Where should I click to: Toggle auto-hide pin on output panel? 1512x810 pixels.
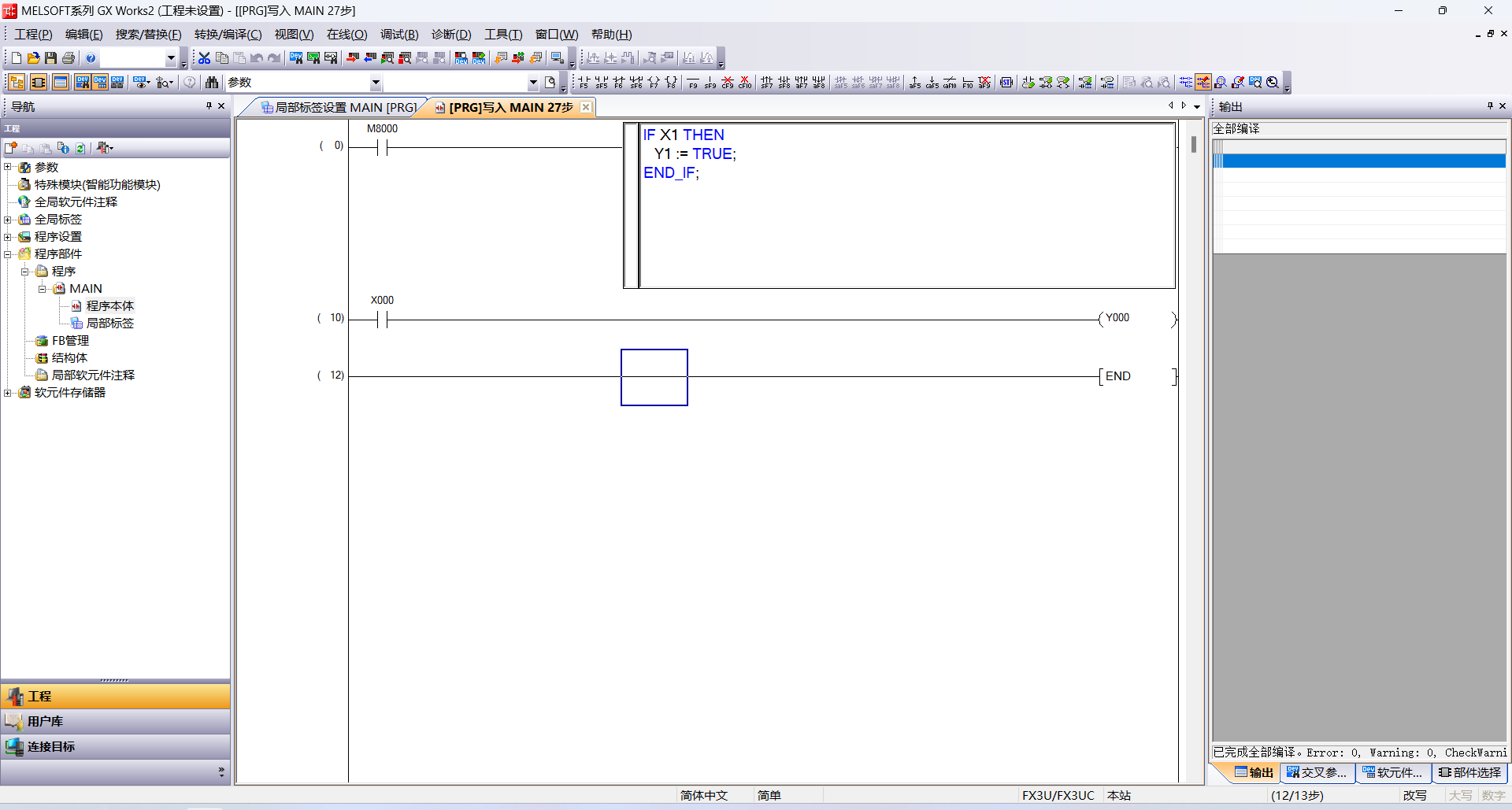[1490, 106]
